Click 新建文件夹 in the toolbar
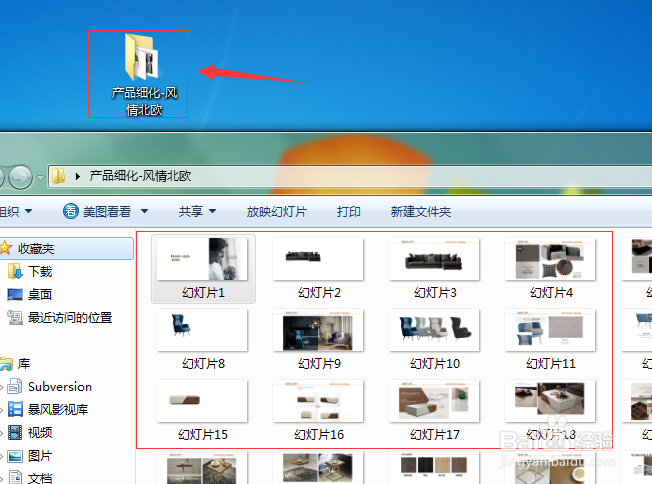Image resolution: width=652 pixels, height=484 pixels. (x=420, y=212)
